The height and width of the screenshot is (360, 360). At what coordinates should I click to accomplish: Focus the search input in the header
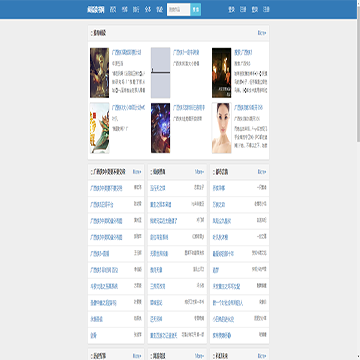(x=178, y=10)
